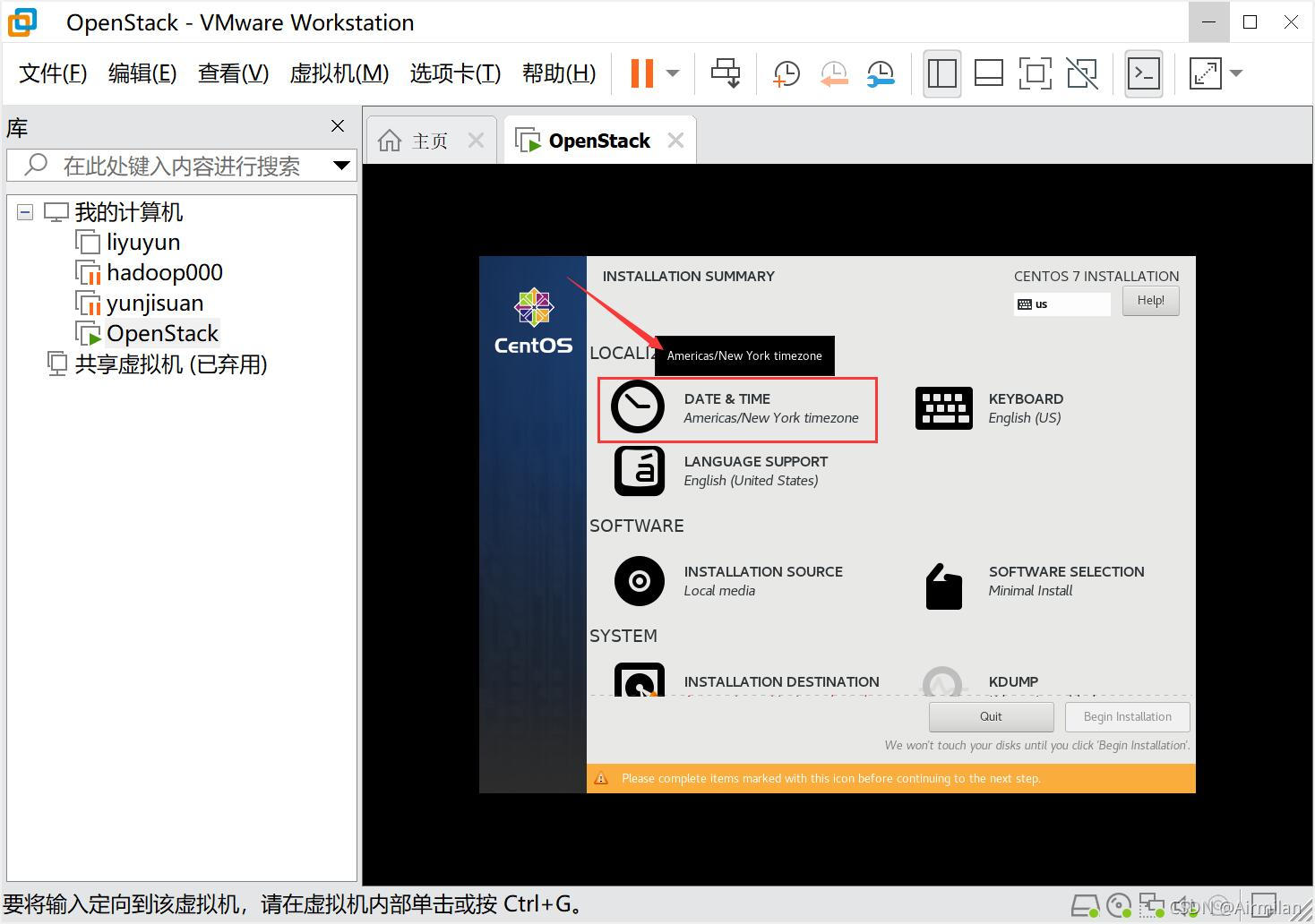Toggle the thumbnail bar view
Screen dimensions: 1315x924
point(989,73)
